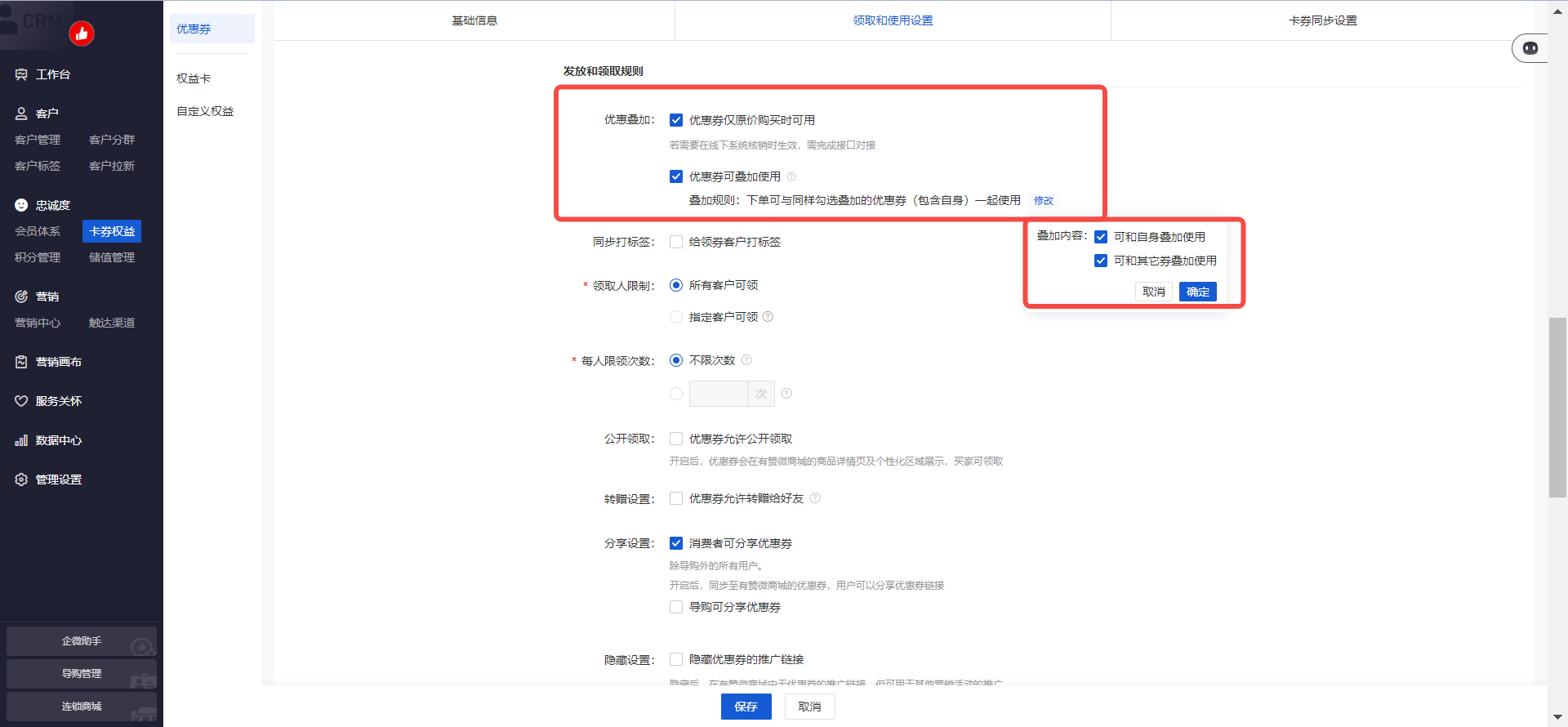
Task: Uncheck 消费者可分享优惠券
Action: pos(676,543)
